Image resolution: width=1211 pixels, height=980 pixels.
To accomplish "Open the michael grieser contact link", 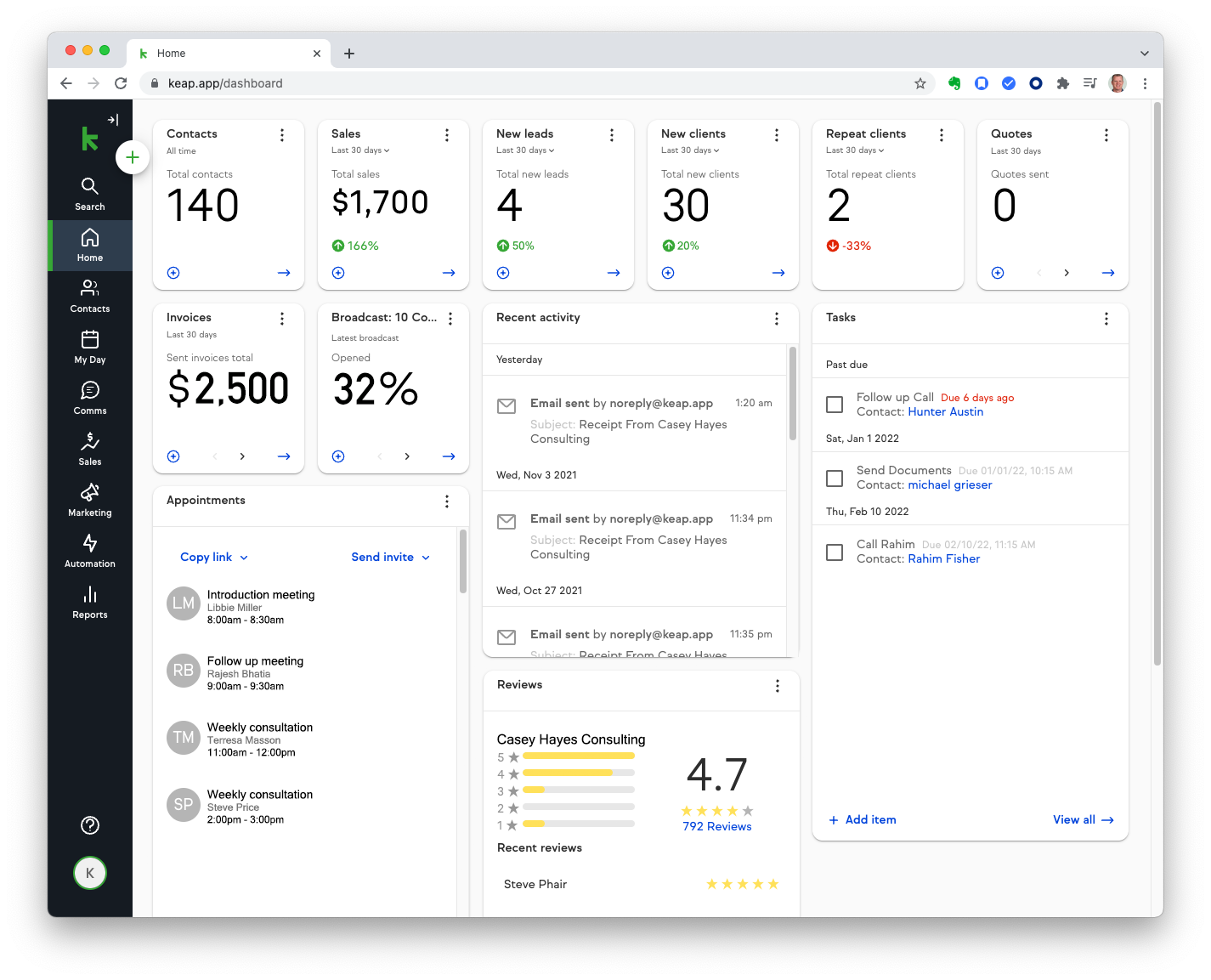I will (x=950, y=485).
